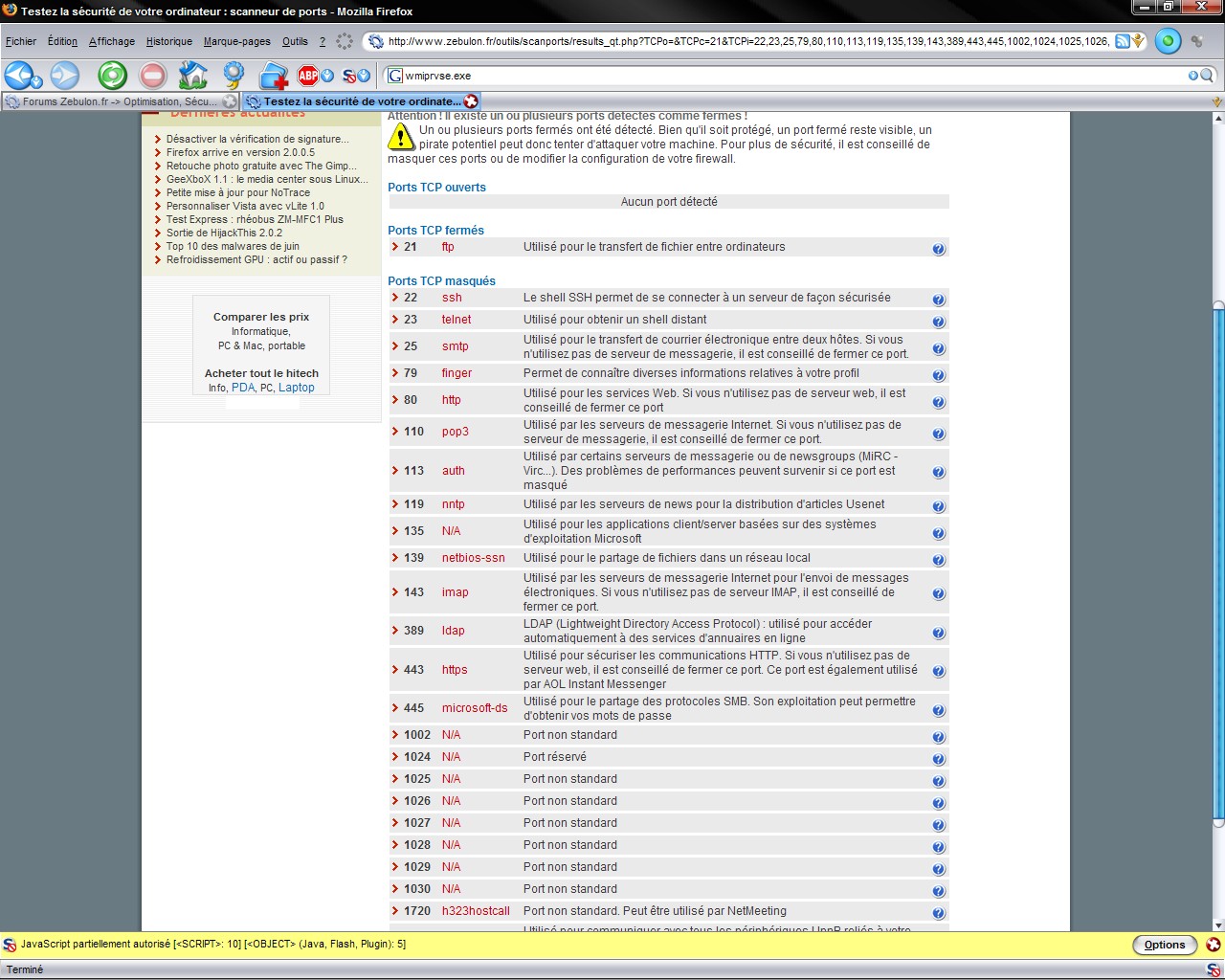Click the Back navigation arrow button

pyautogui.click(x=19, y=75)
